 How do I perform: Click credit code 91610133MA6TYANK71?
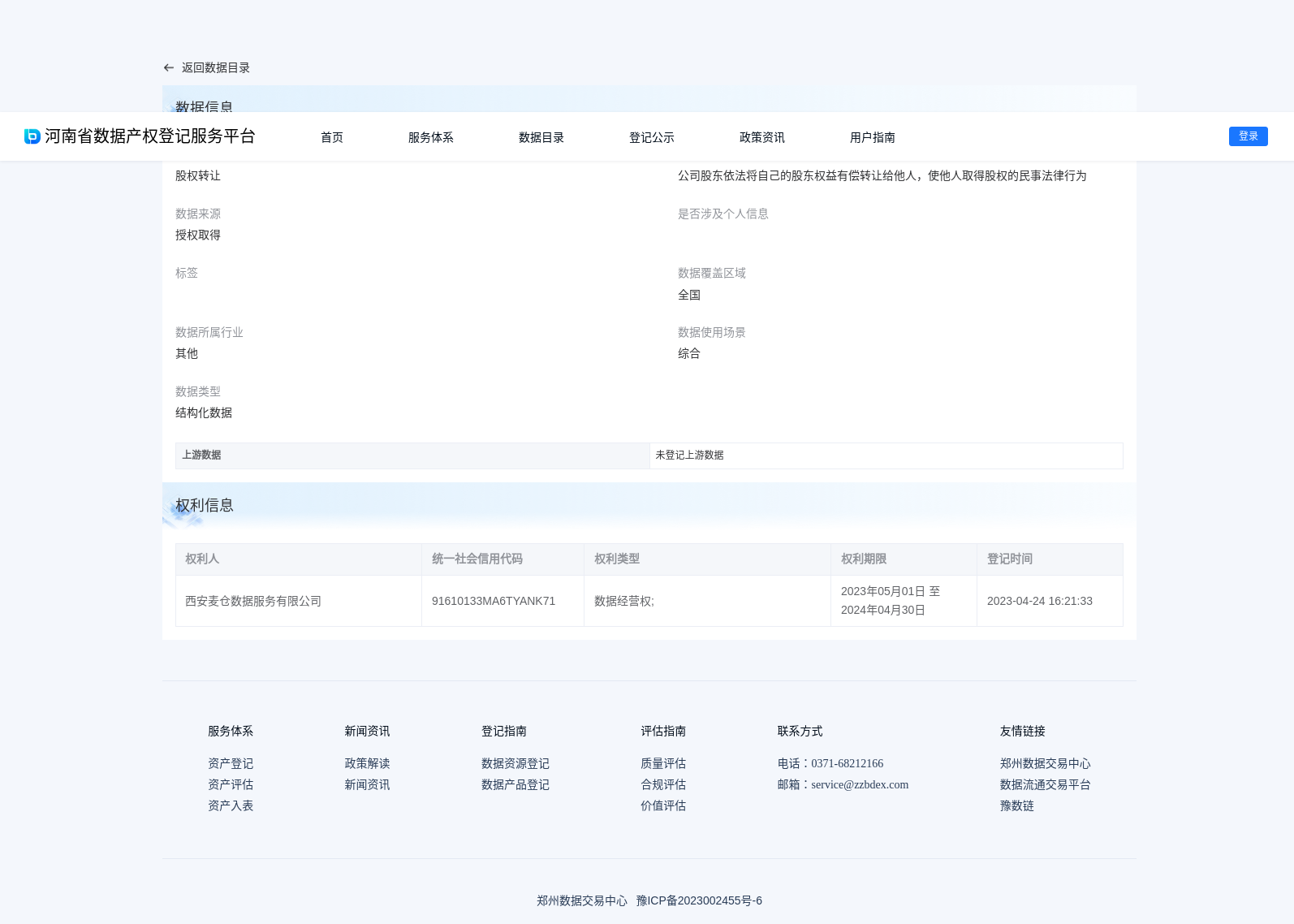(494, 601)
